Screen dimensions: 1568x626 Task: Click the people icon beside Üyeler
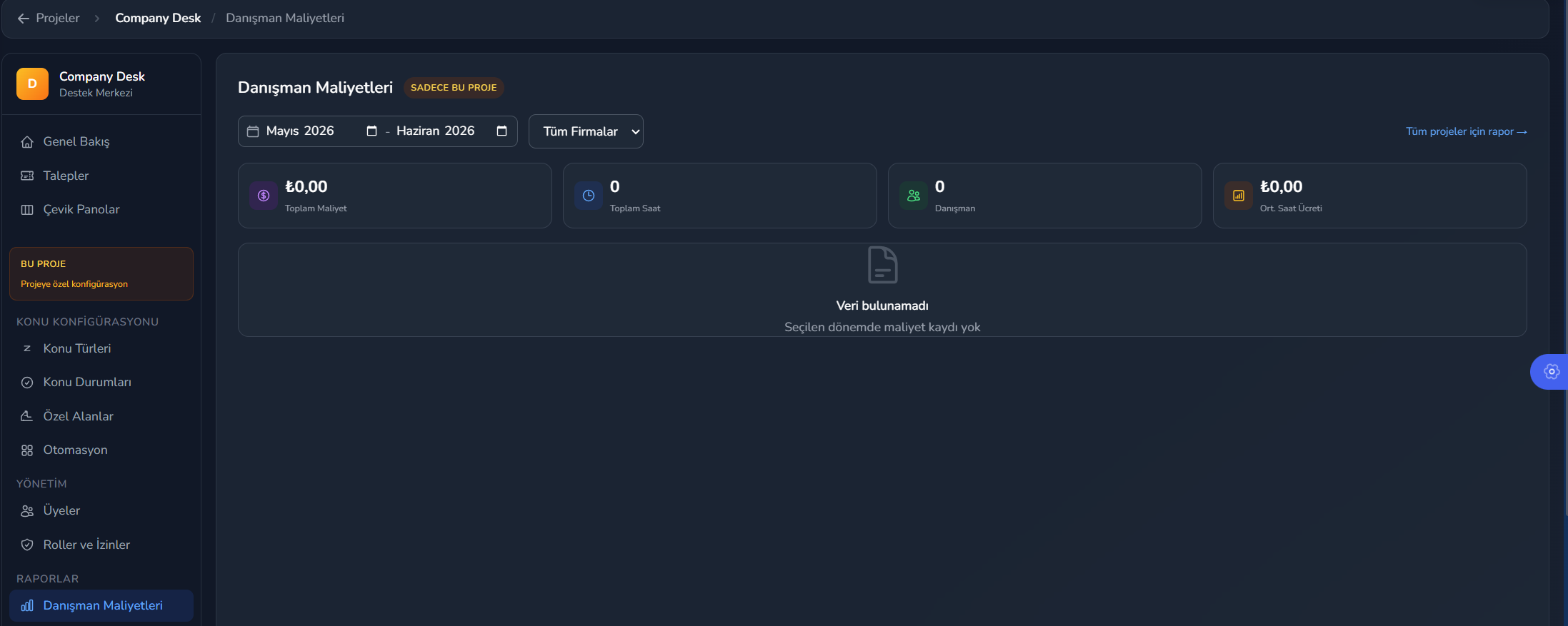[x=27, y=511]
